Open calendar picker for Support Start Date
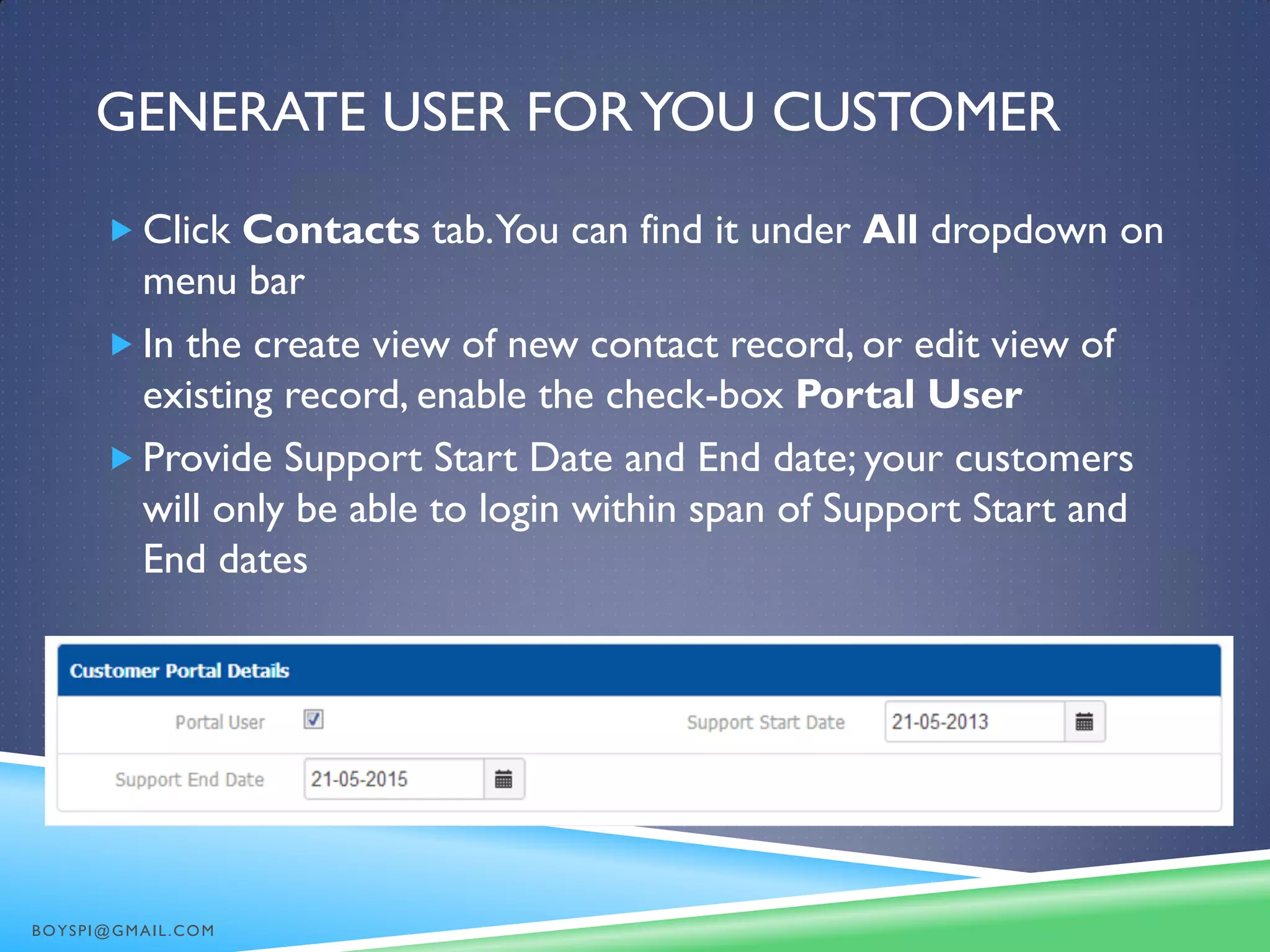Image resolution: width=1270 pixels, height=952 pixels. click(1085, 721)
